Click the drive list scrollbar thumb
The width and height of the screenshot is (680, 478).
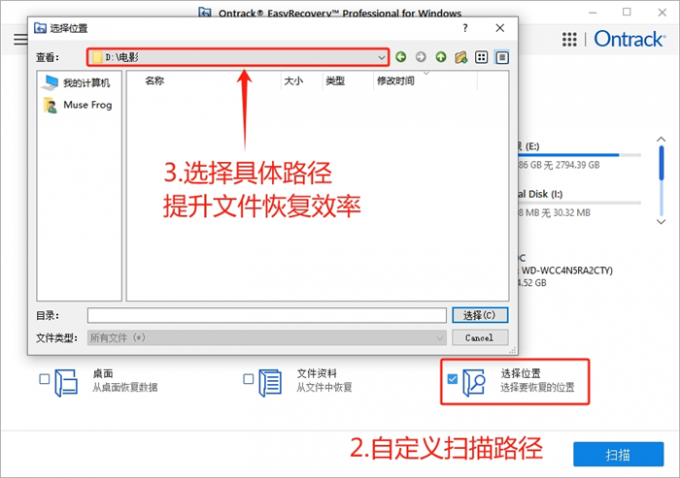pos(661,163)
